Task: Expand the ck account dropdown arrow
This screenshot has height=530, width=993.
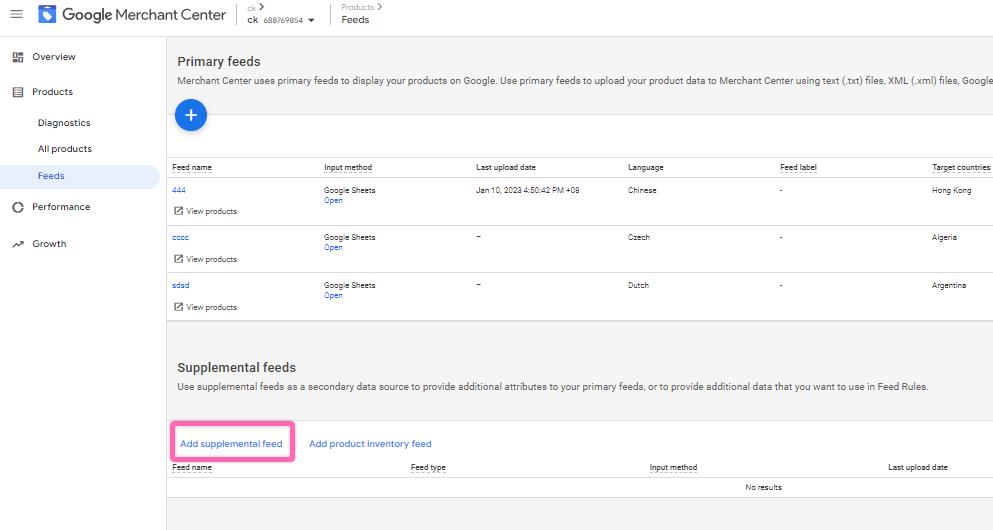Action: click(311, 20)
